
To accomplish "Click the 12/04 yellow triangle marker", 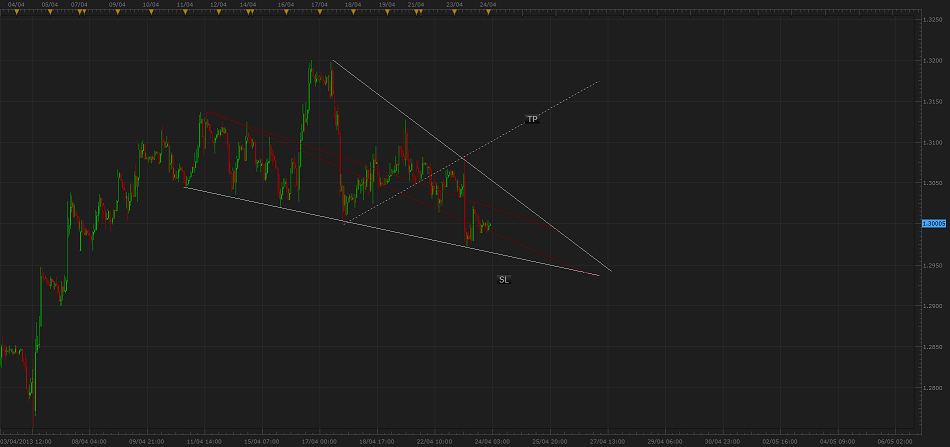I will (x=218, y=13).
